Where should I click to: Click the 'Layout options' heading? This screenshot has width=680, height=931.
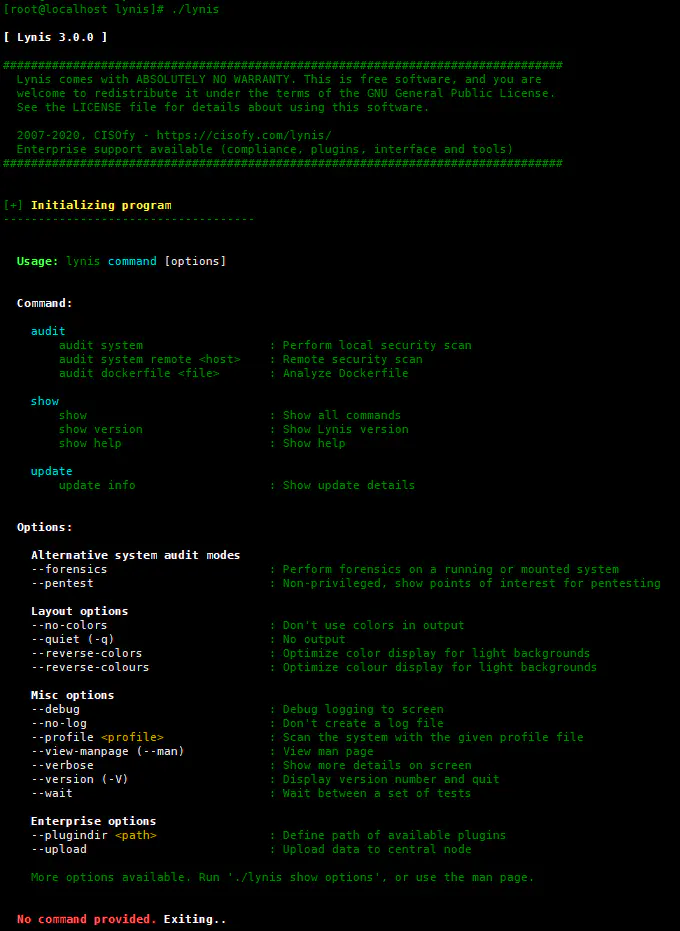(x=80, y=612)
